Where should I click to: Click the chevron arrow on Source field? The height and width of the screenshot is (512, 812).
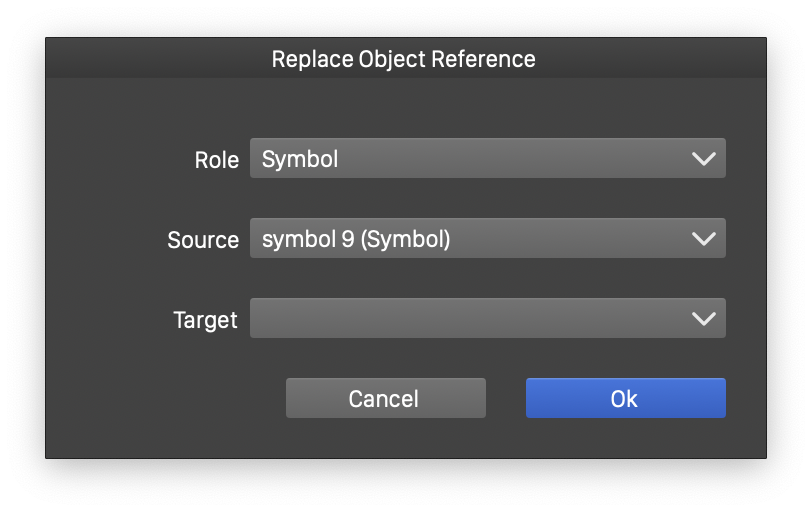tap(703, 239)
